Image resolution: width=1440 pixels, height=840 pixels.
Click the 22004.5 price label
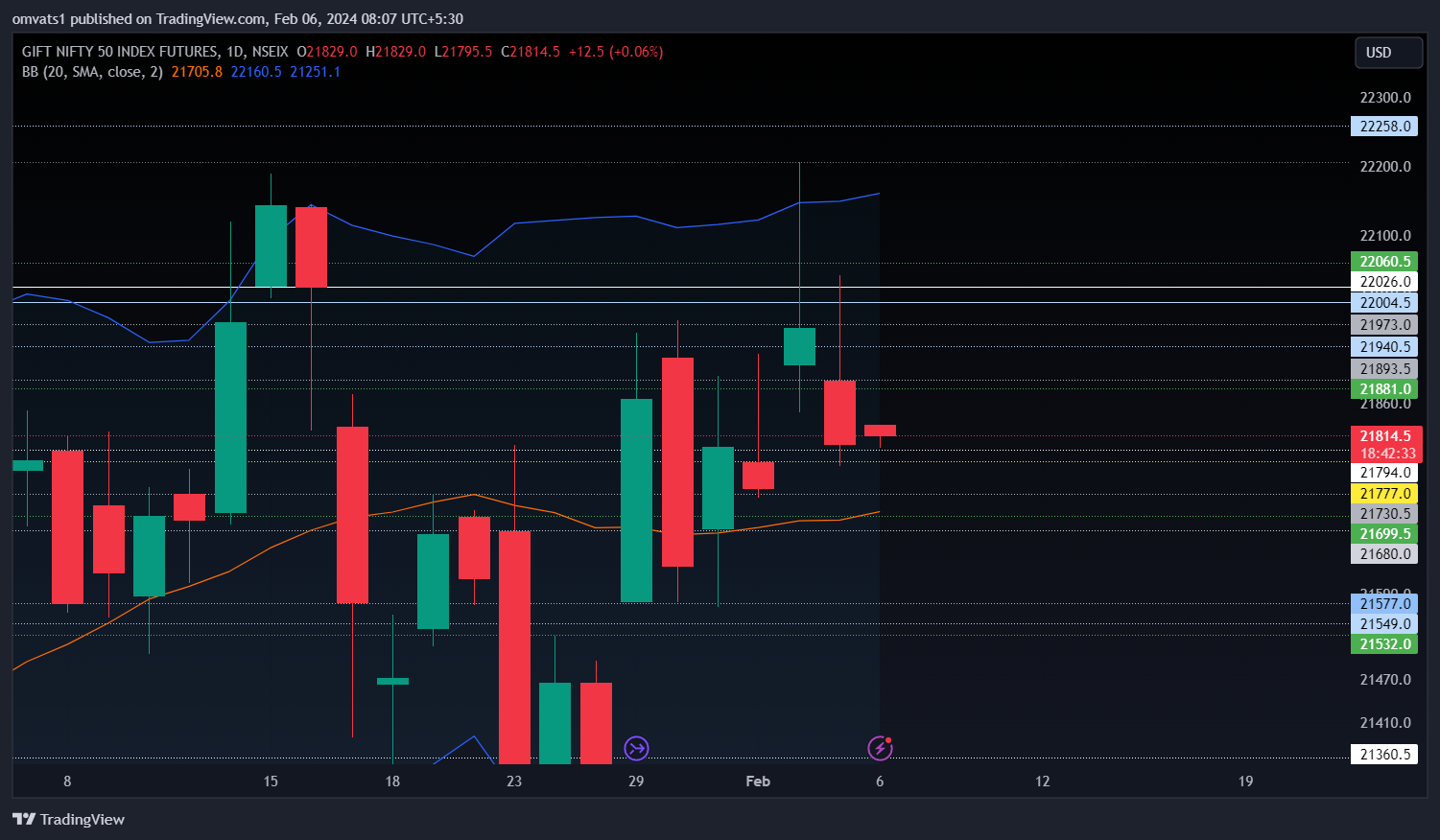point(1383,303)
